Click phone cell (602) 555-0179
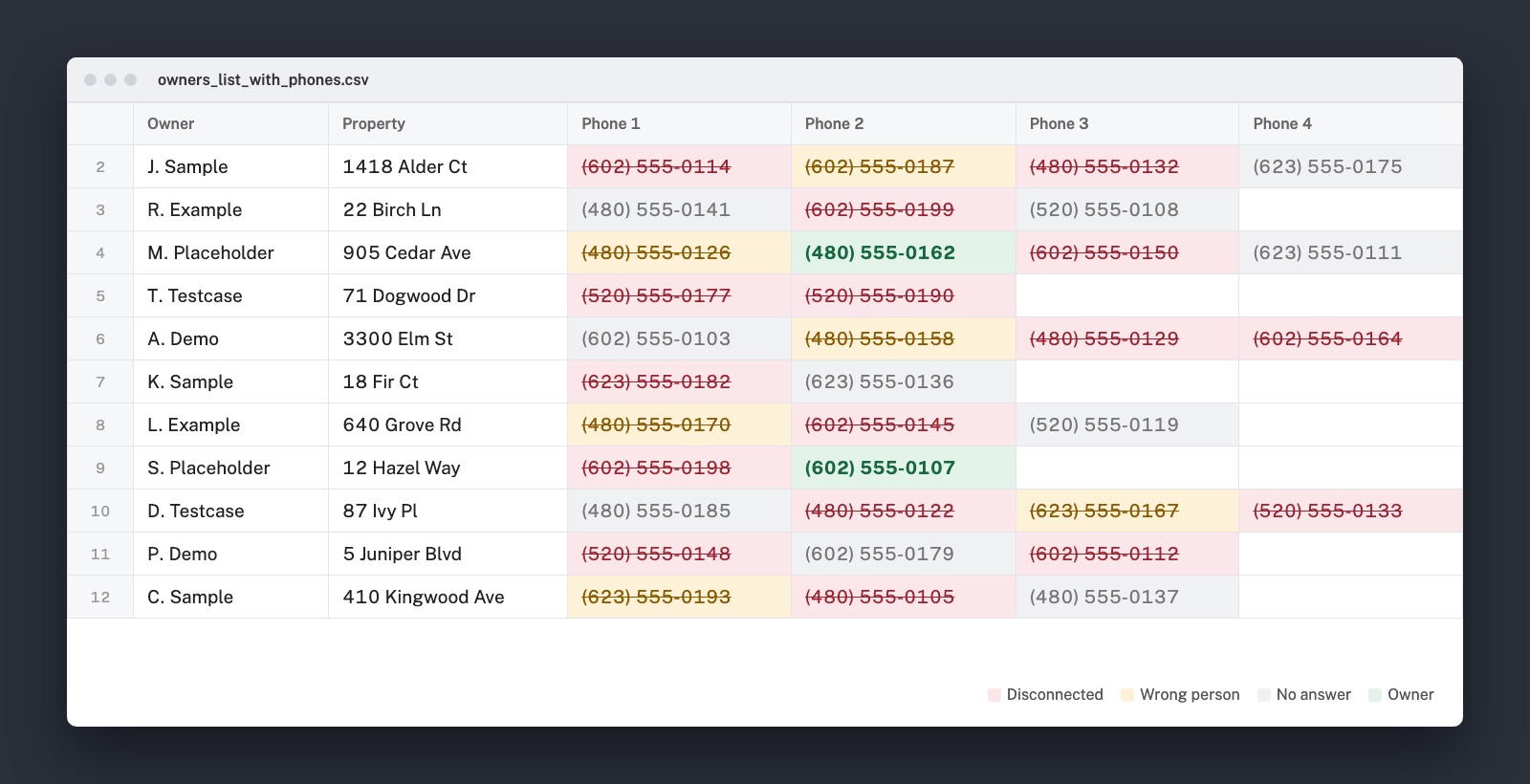 pos(903,554)
